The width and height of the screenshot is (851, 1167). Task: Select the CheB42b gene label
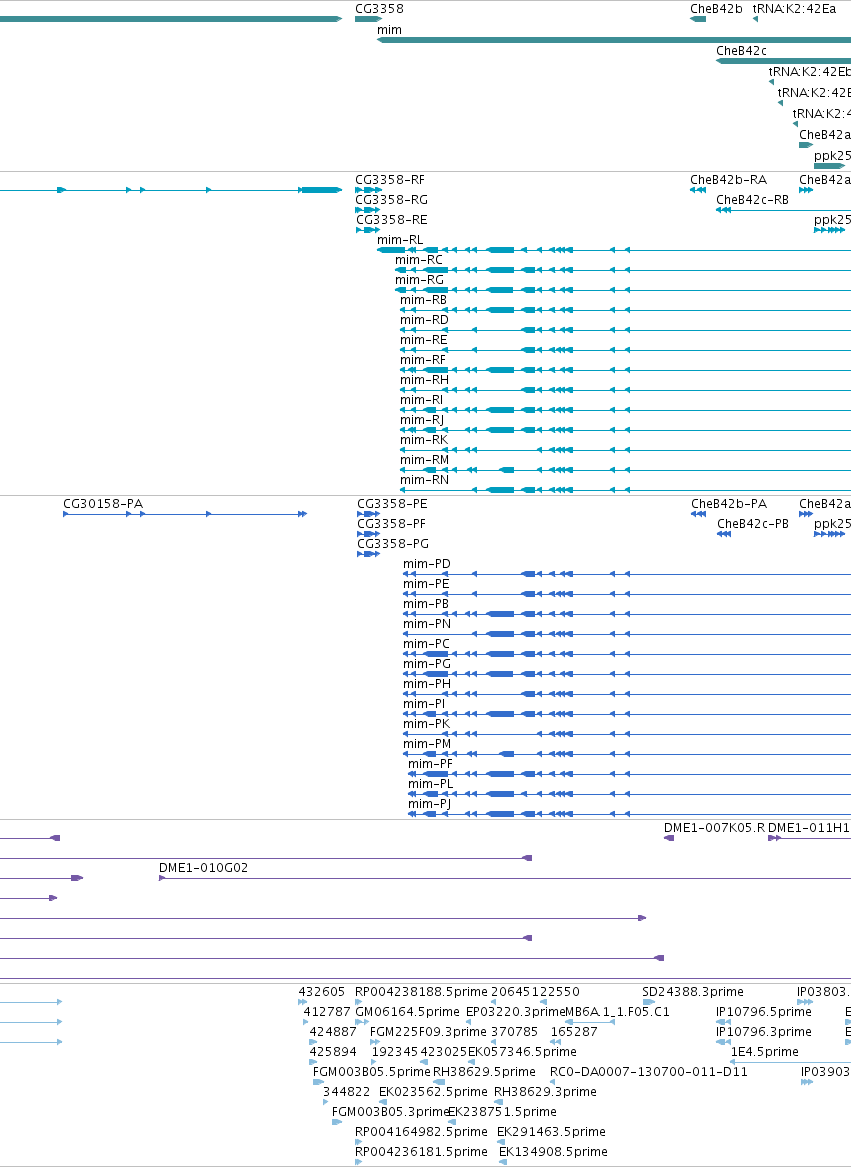(x=716, y=9)
